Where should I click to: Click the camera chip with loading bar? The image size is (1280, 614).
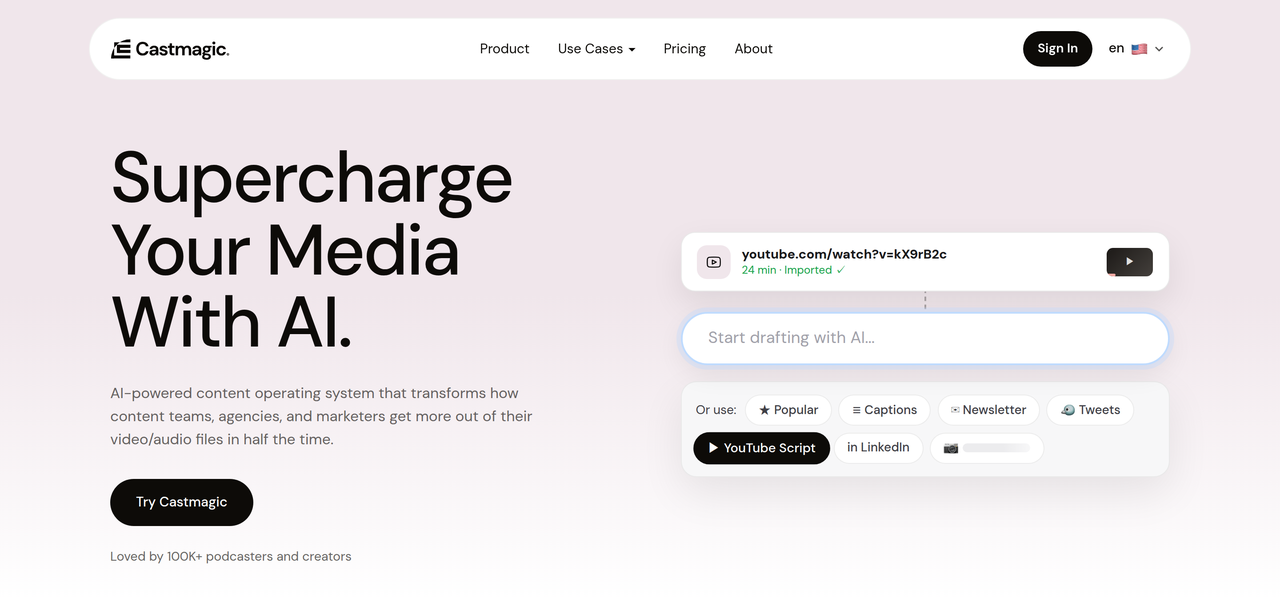pyautogui.click(x=987, y=448)
